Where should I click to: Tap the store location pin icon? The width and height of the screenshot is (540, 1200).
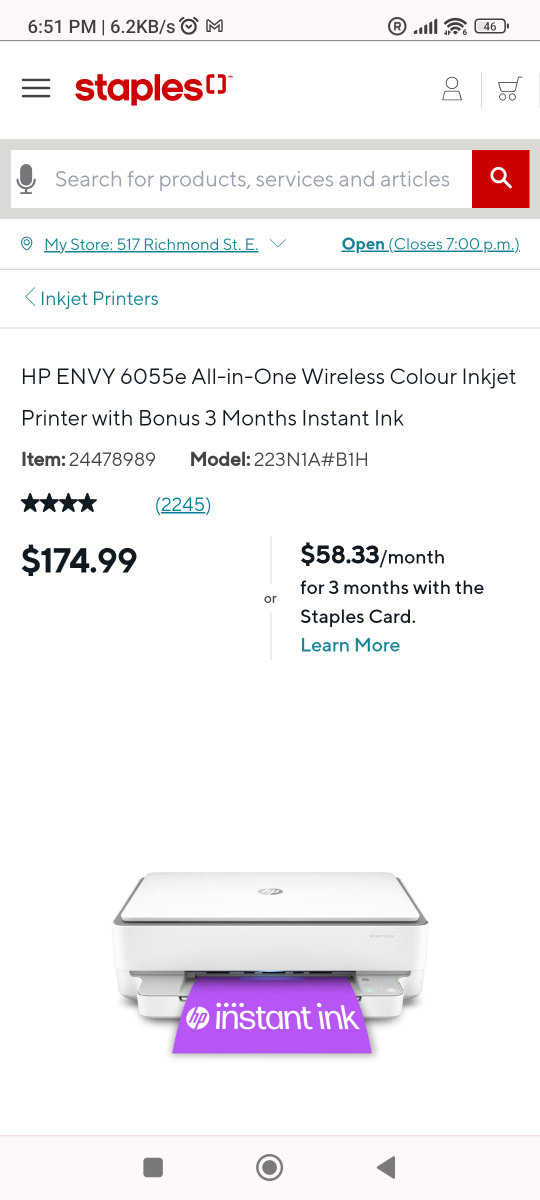26,244
